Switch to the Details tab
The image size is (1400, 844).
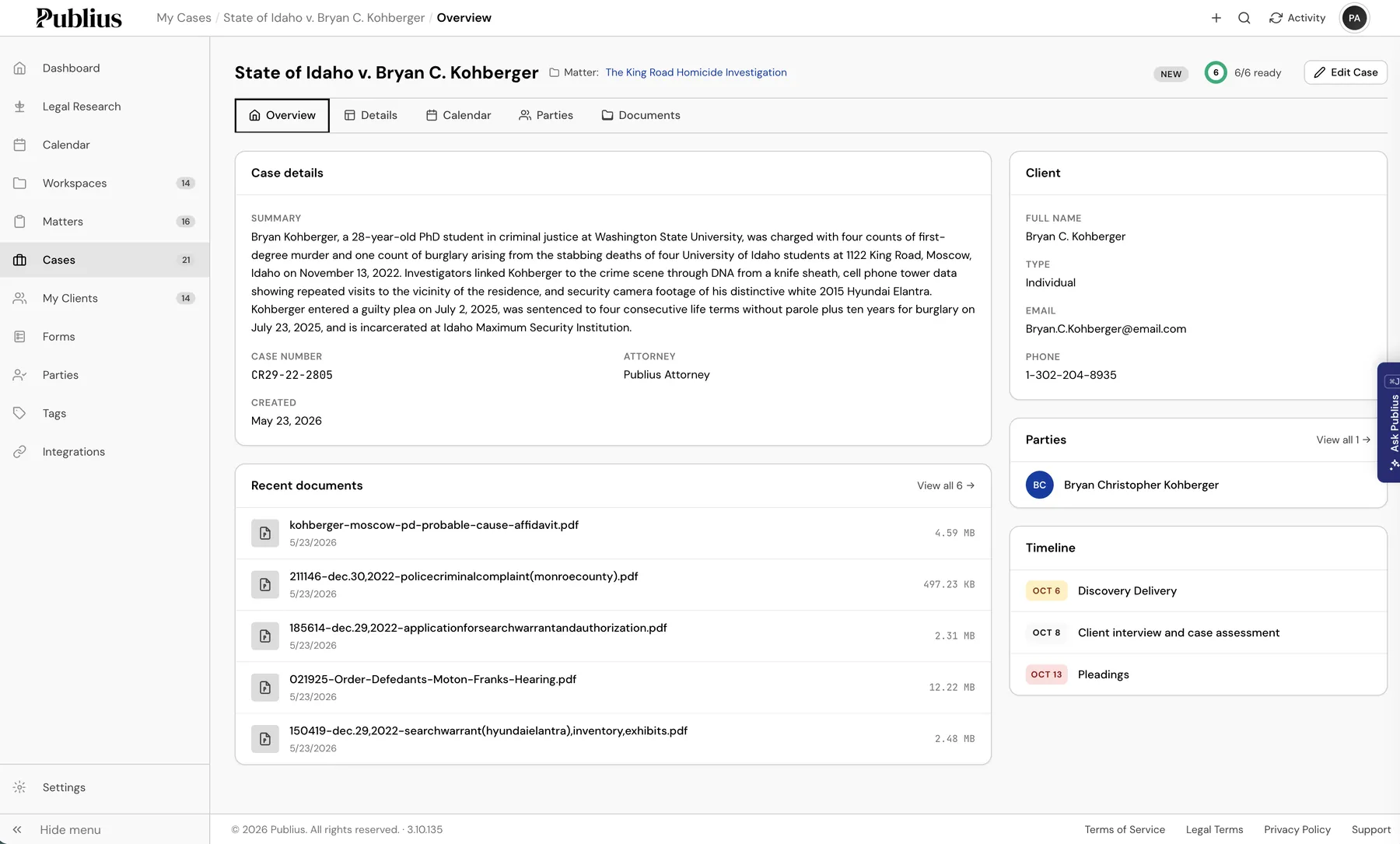[x=370, y=115]
